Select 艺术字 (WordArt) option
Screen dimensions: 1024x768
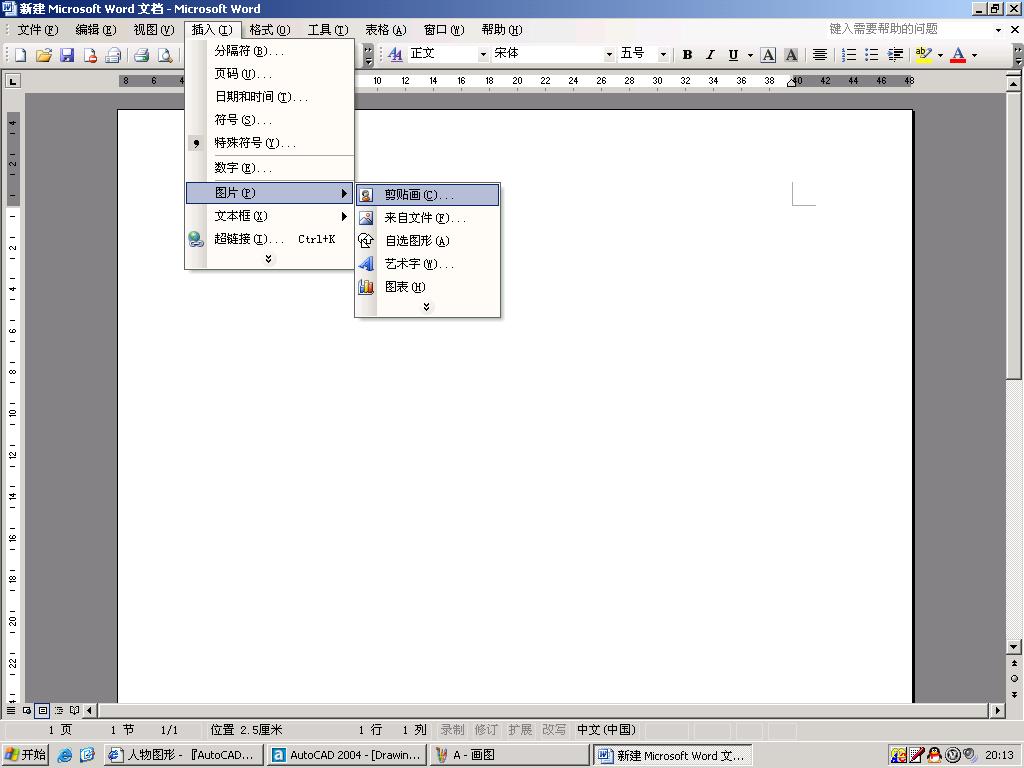(x=428, y=264)
